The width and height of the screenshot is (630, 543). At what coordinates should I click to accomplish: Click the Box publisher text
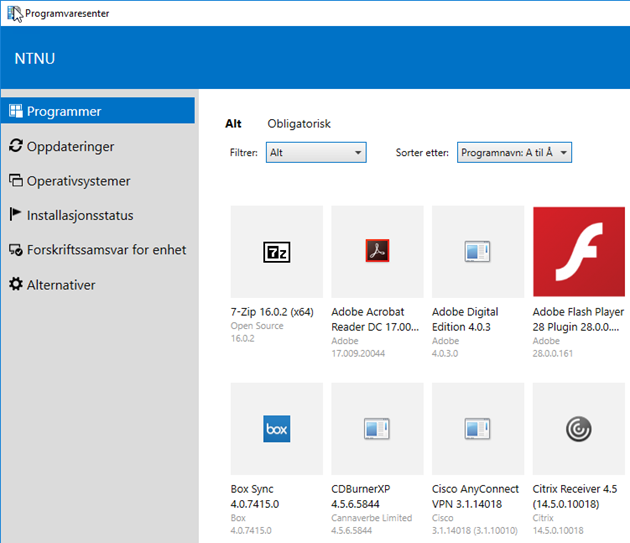pyautogui.click(x=238, y=518)
